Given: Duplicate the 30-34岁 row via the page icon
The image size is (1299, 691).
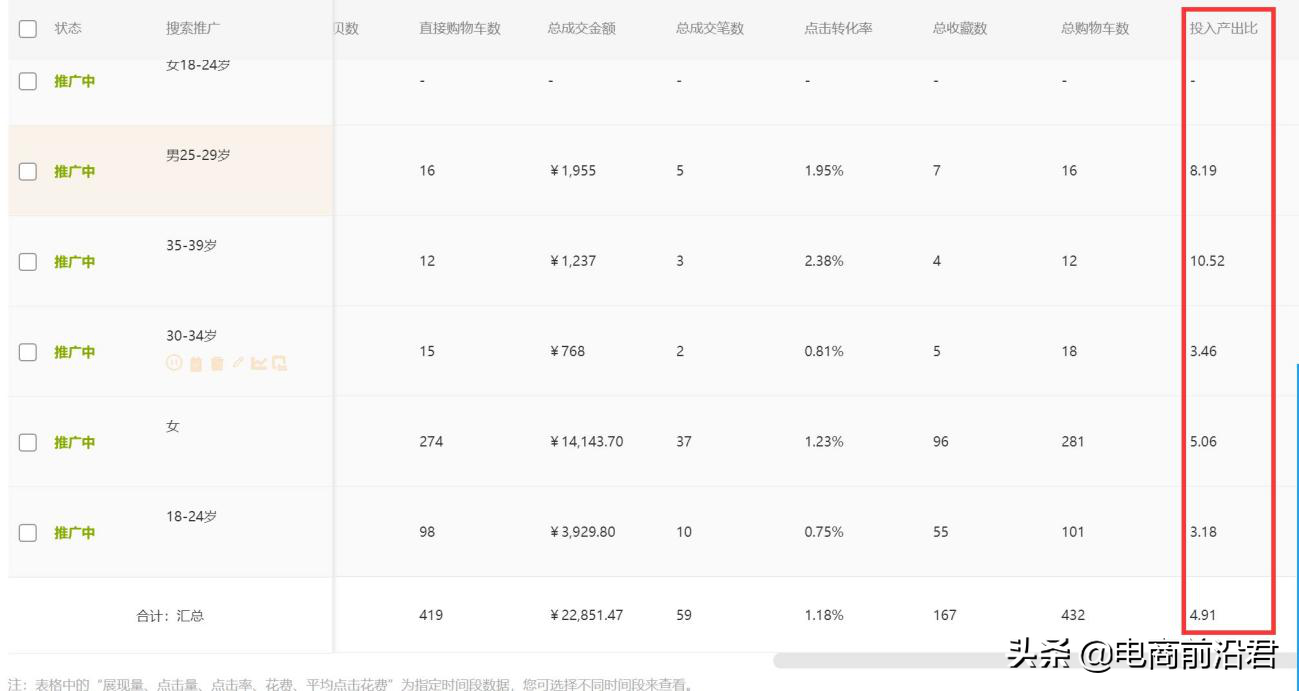Looking at the screenshot, I should coord(280,362).
